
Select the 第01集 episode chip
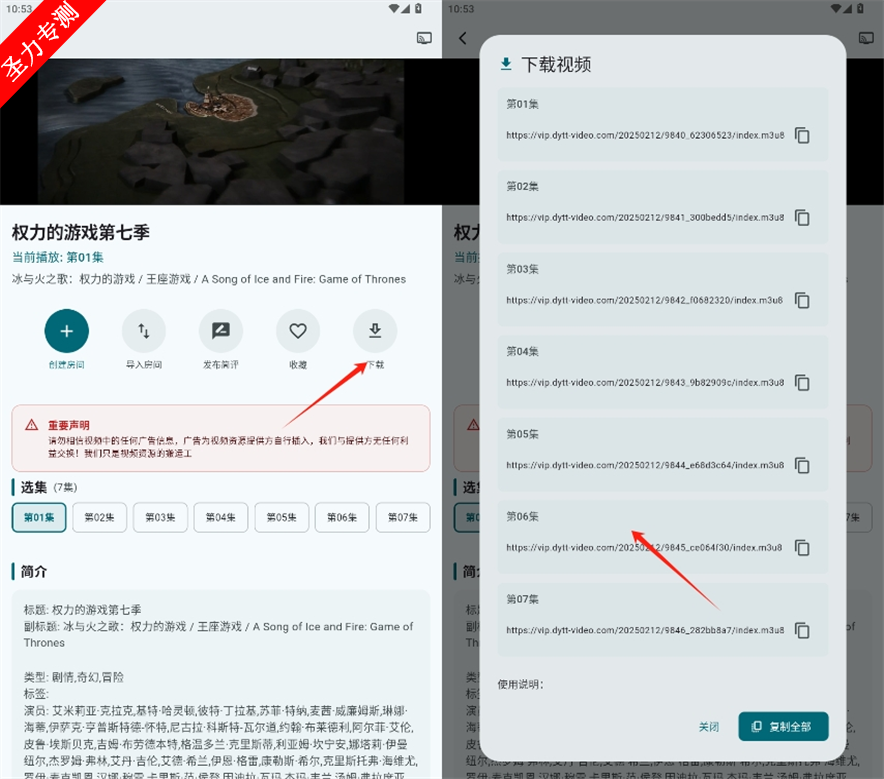click(39, 517)
